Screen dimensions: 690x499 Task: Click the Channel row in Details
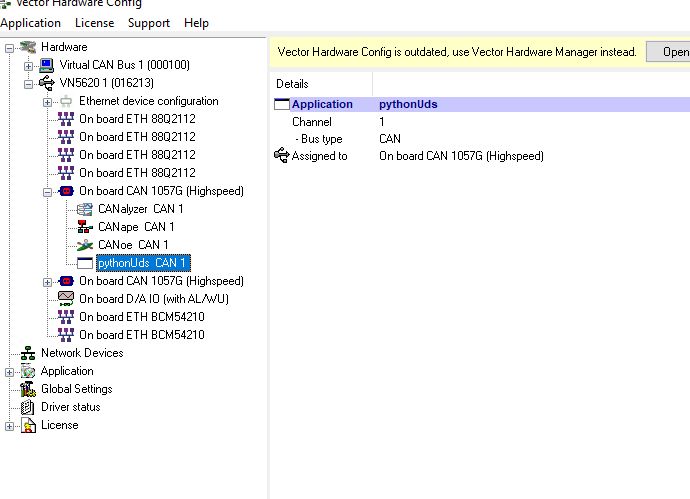click(x=480, y=122)
